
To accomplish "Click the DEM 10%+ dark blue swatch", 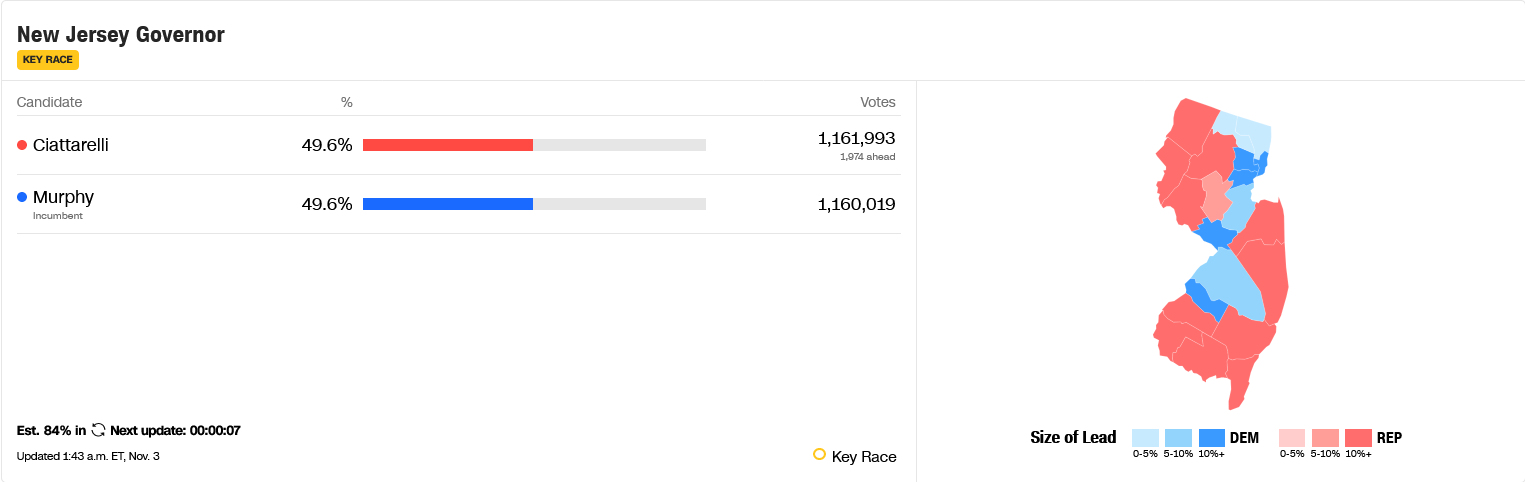I will (x=1212, y=438).
